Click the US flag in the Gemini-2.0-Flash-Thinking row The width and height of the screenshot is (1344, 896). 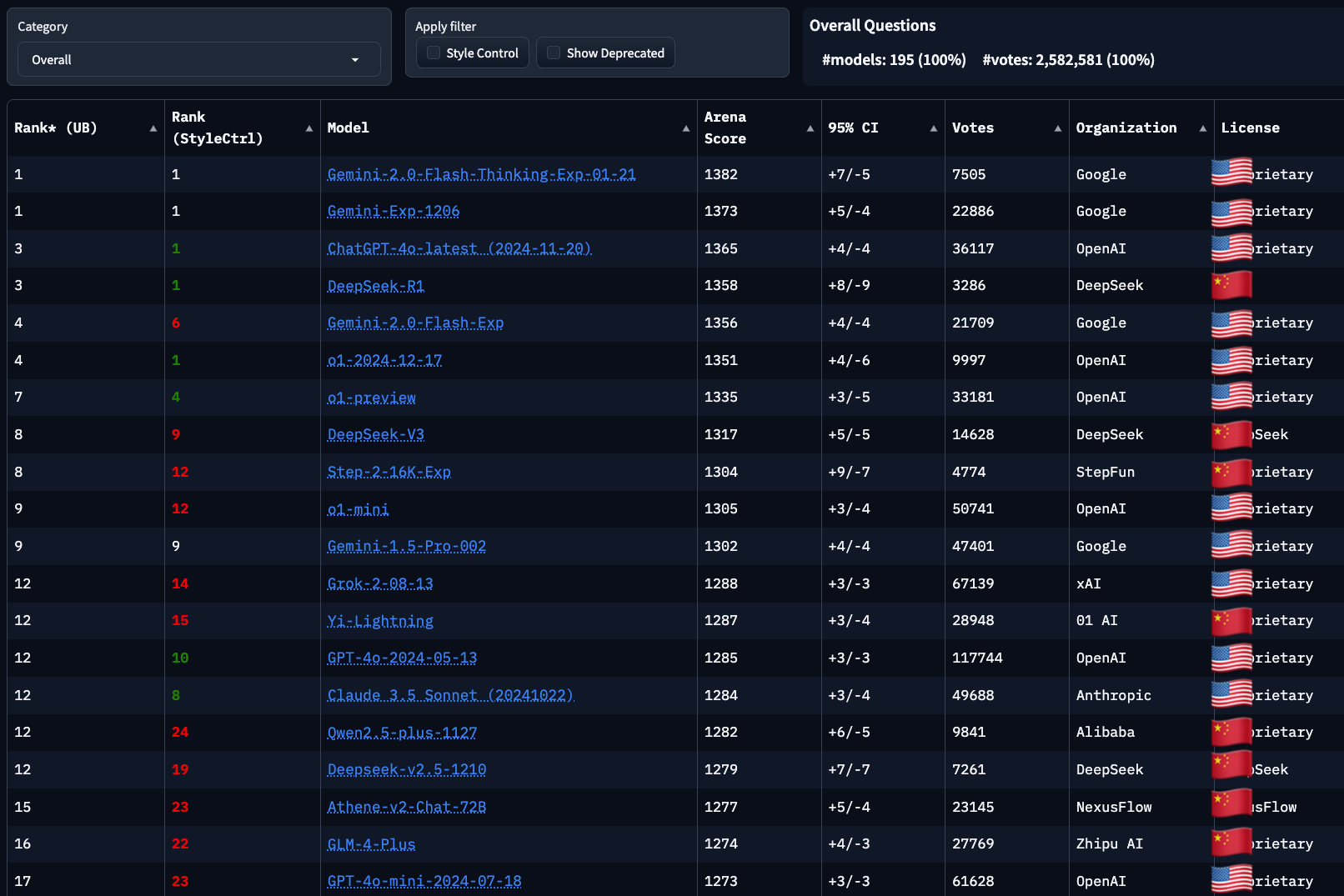(1232, 173)
